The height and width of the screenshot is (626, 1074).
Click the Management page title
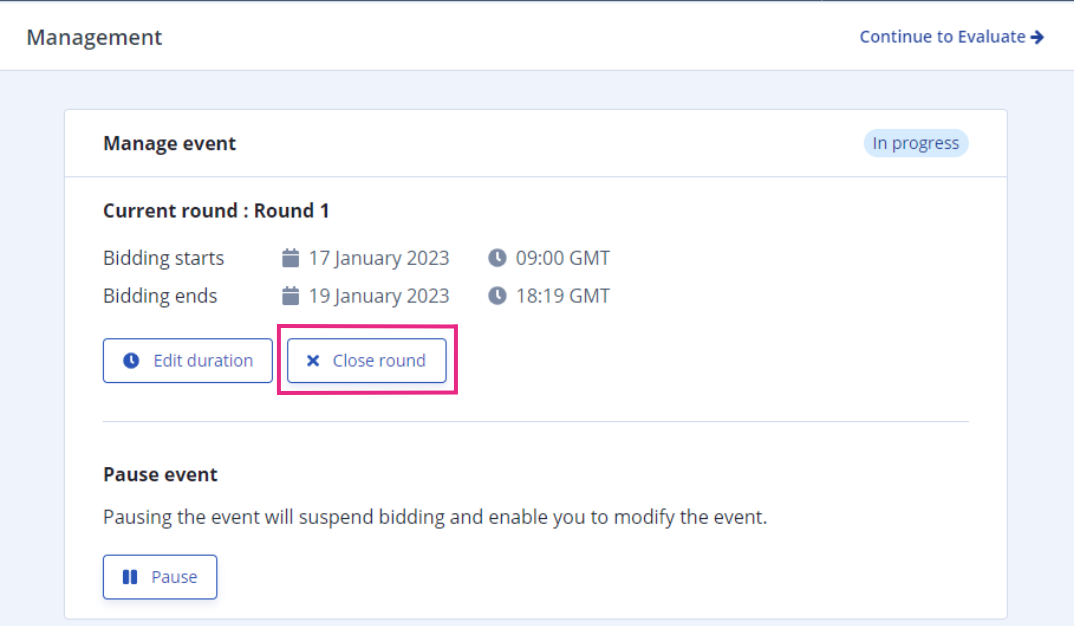click(x=95, y=37)
